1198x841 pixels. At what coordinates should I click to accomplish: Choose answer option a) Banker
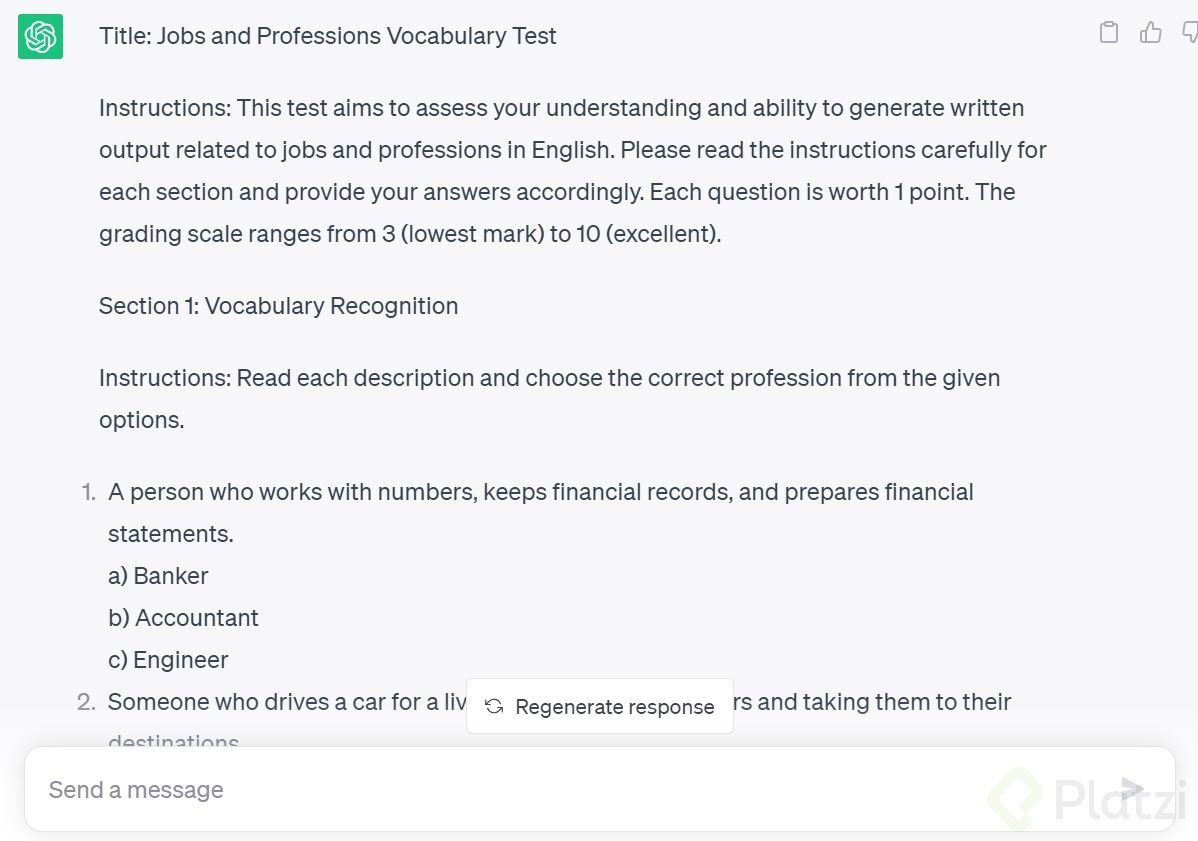158,576
